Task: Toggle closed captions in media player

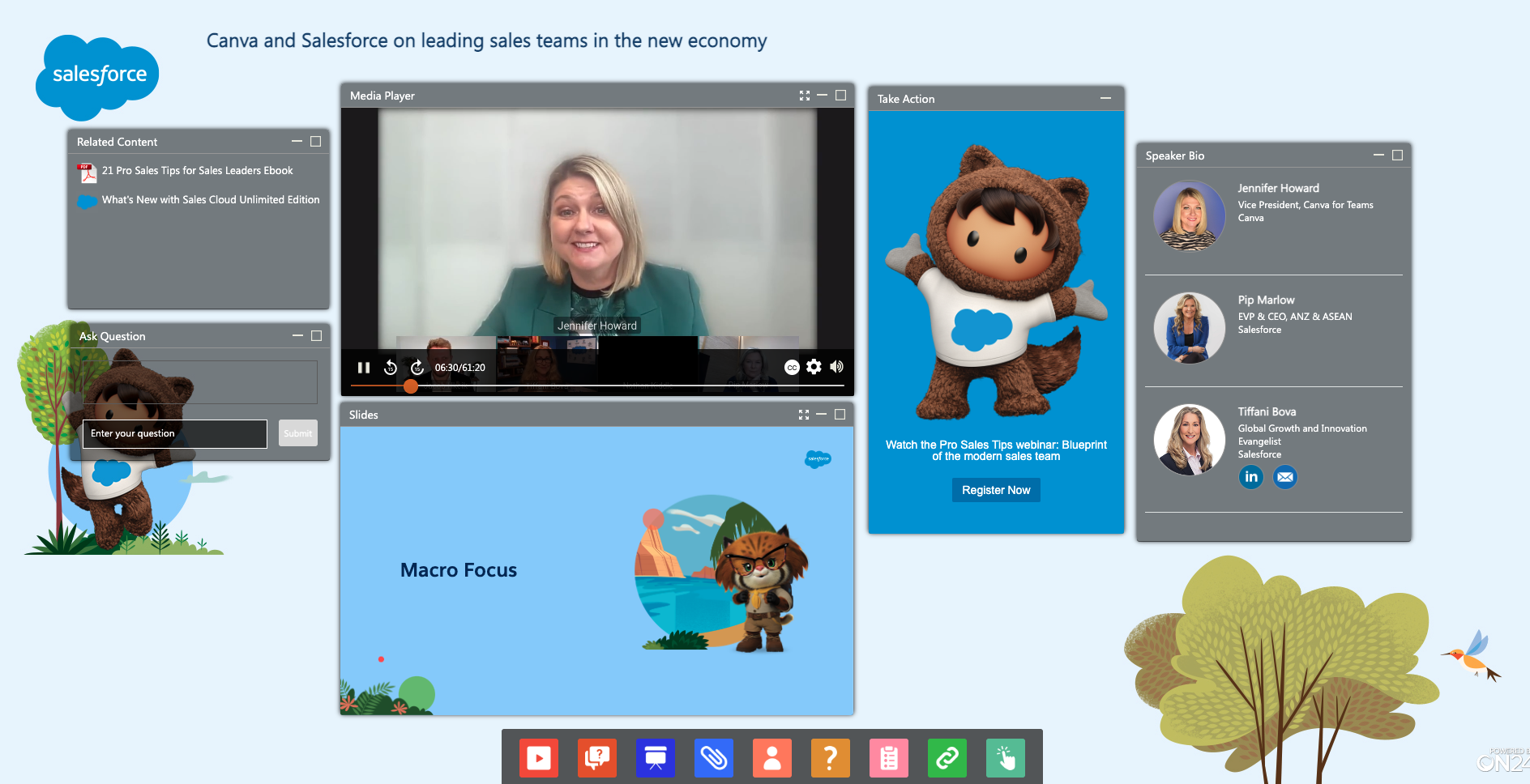Action: pos(792,368)
